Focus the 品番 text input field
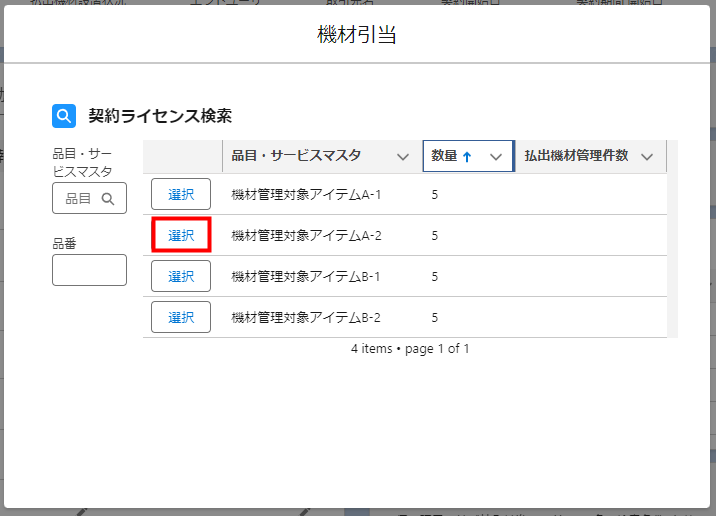Viewport: 716px width, 516px height. [x=89, y=270]
